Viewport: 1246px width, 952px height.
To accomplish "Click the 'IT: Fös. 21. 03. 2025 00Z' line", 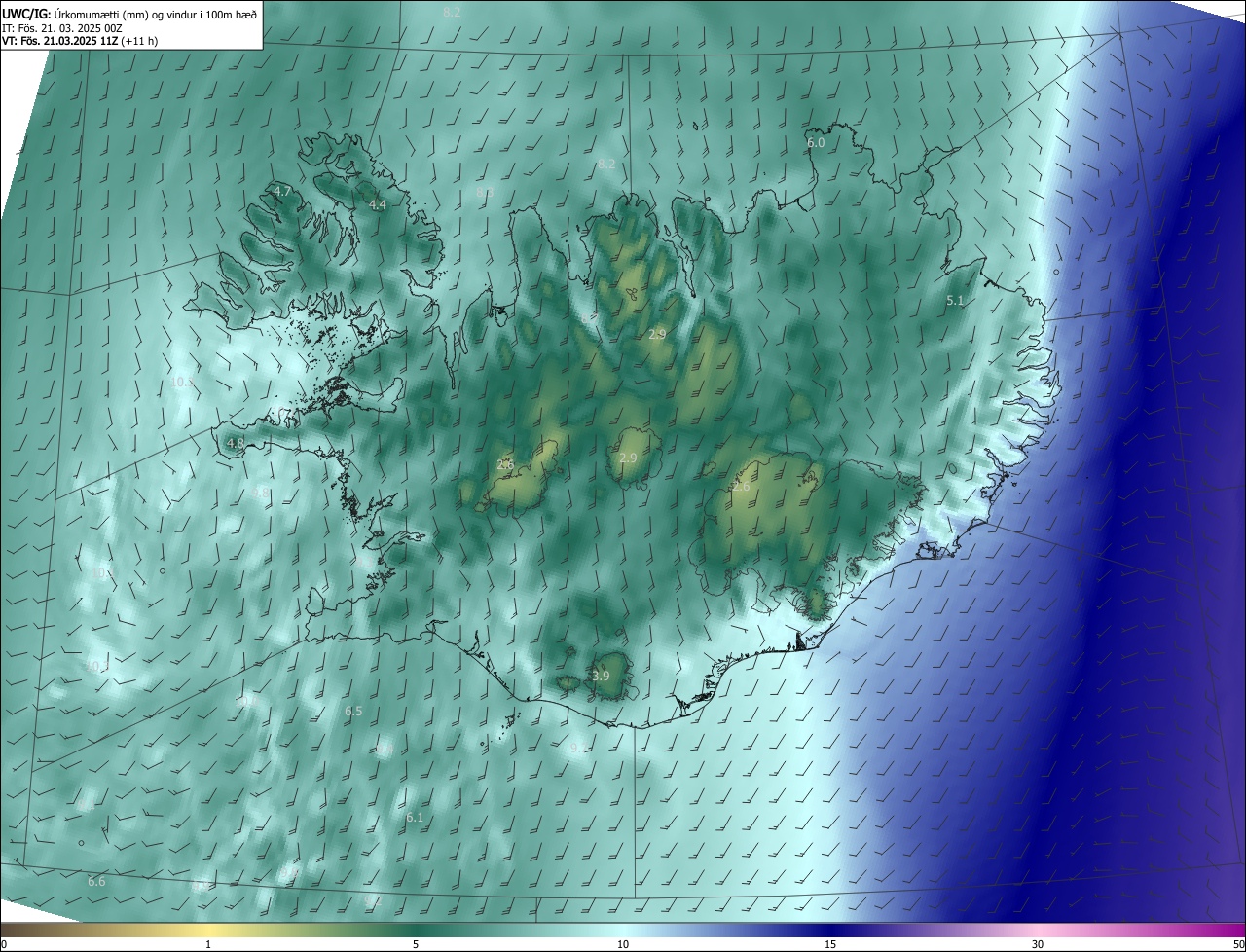I will (x=62, y=27).
